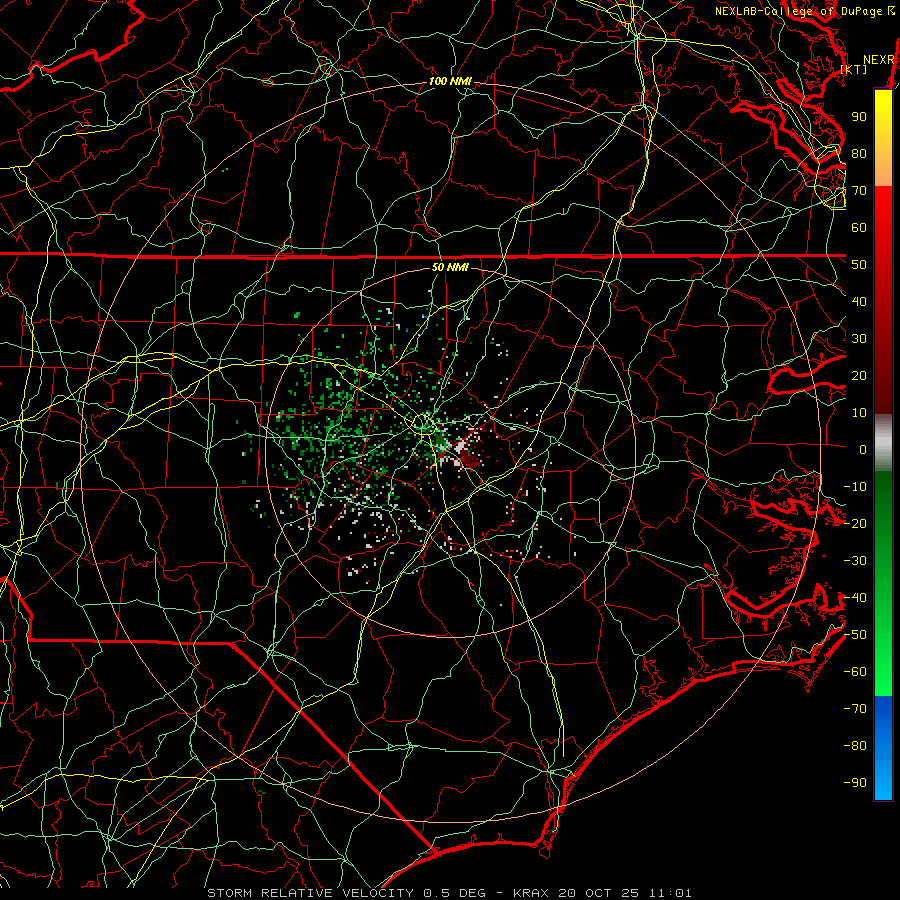Click the [KT] units label above the color scale
Screen dimensions: 900x900
click(x=854, y=69)
